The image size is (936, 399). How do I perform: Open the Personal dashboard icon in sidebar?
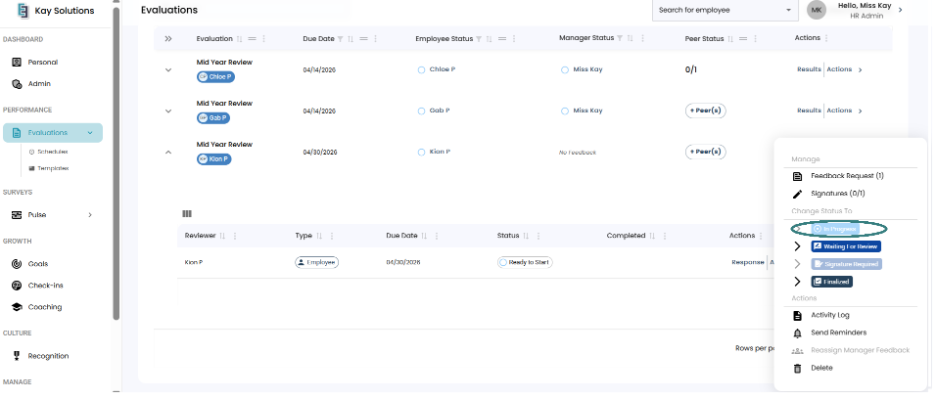pyautogui.click(x=17, y=62)
